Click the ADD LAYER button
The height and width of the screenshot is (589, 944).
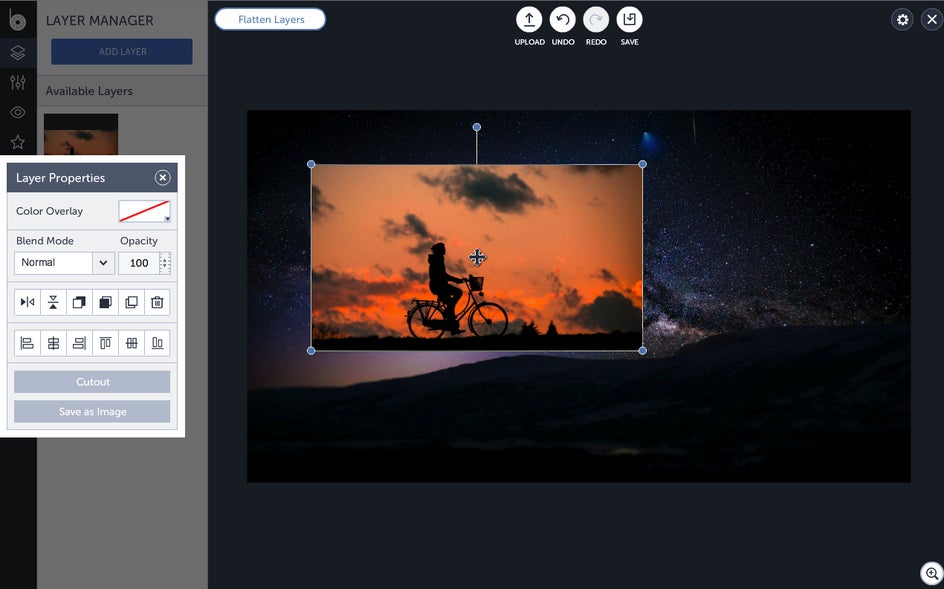click(122, 52)
